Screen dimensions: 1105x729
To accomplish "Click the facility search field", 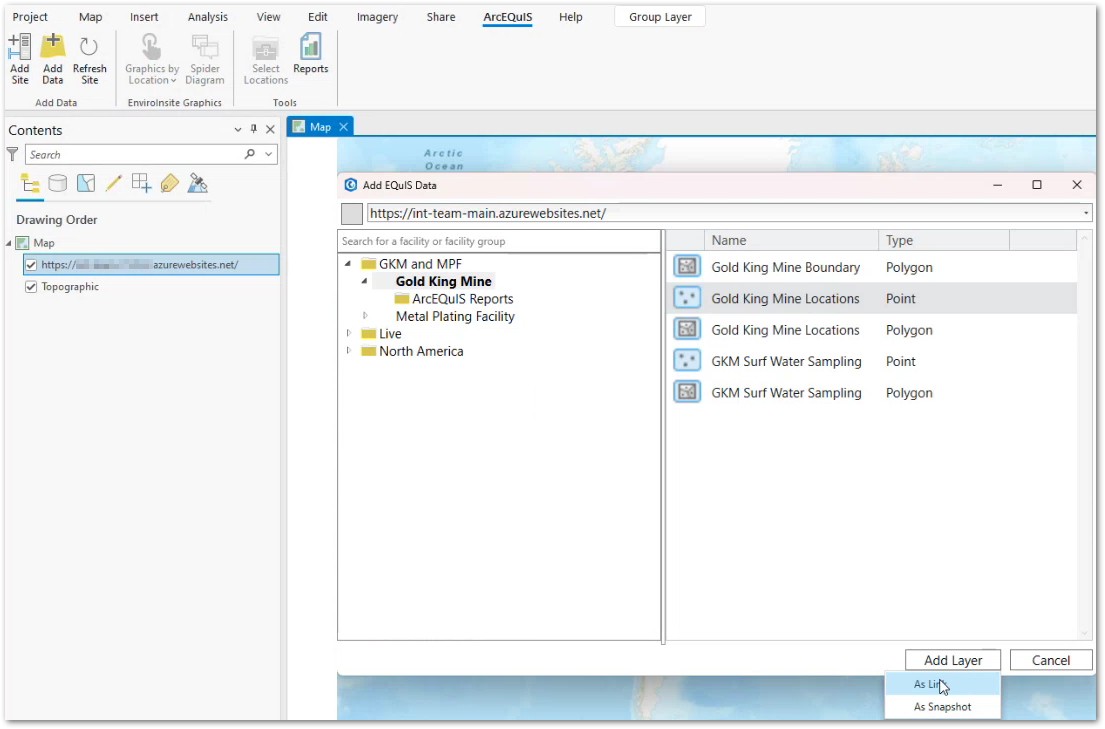I will tap(500, 241).
